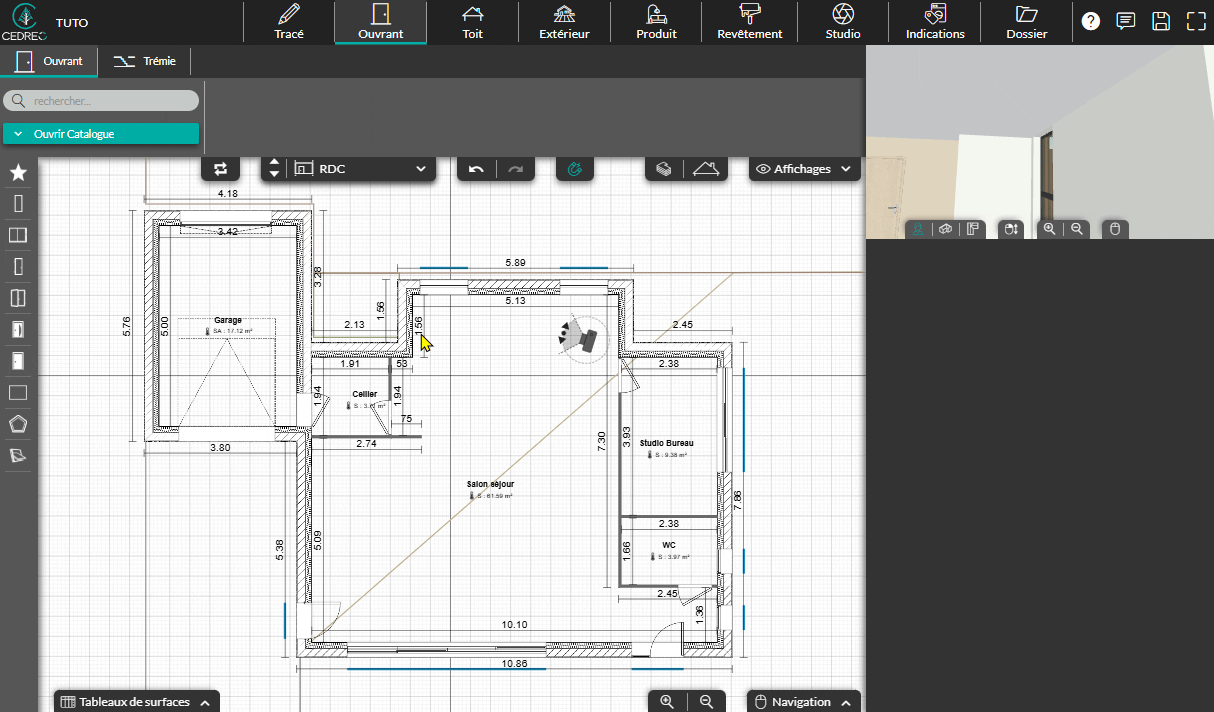Click the floor level up/down stepper arrows
This screenshot has height=712, width=1214.
(x=275, y=169)
